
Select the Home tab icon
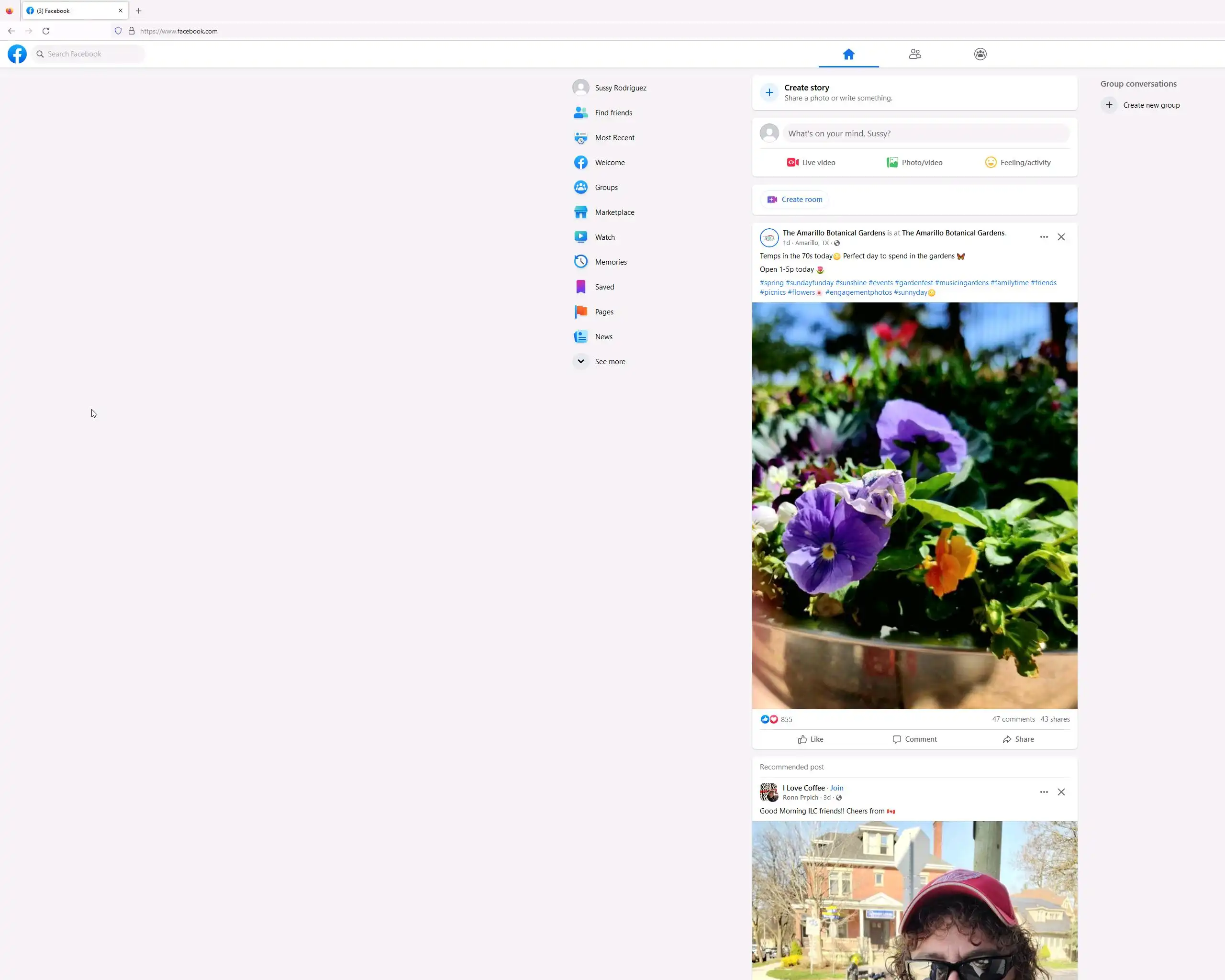848,54
